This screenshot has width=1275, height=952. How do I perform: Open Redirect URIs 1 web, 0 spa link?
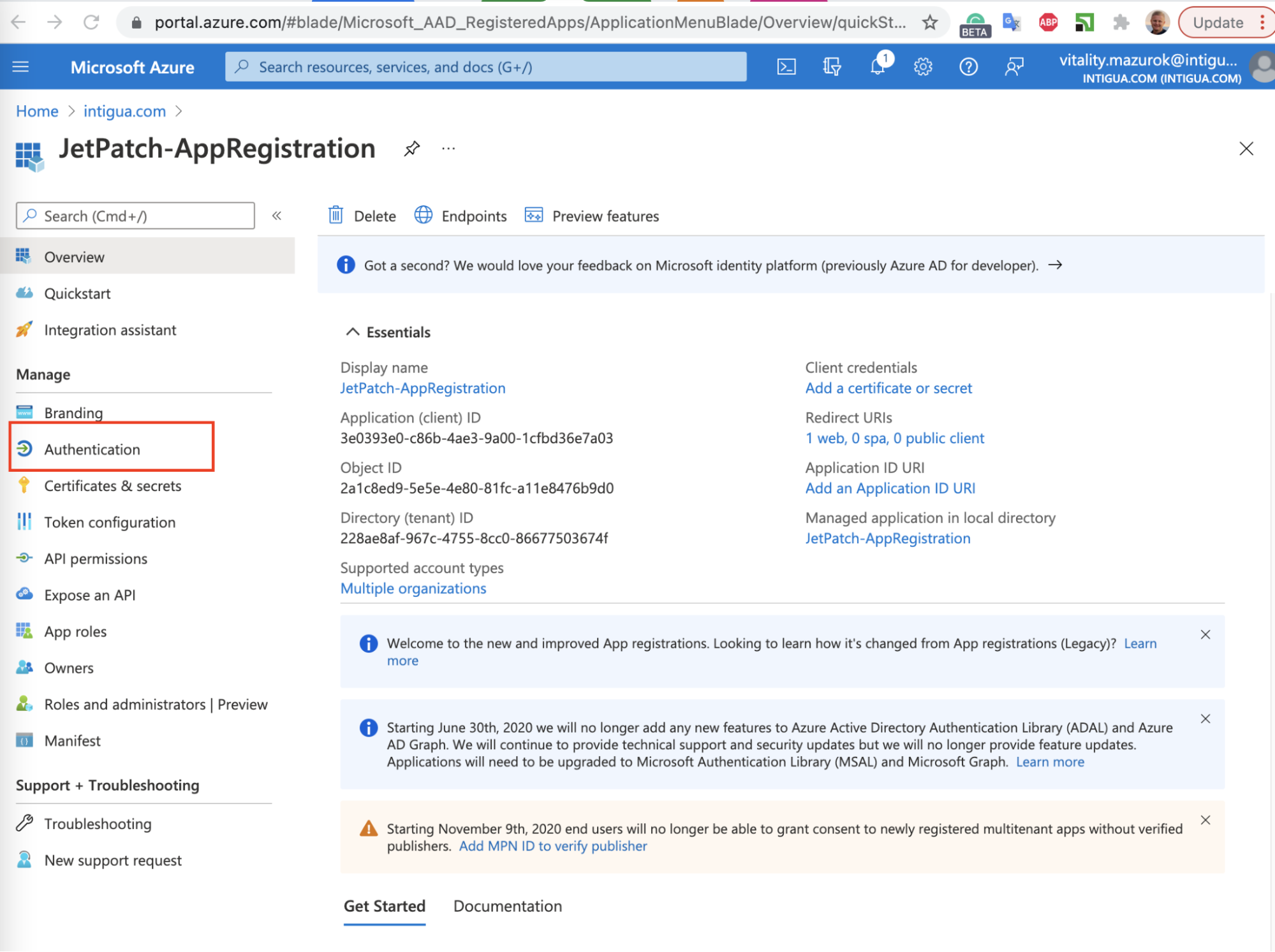coord(894,437)
